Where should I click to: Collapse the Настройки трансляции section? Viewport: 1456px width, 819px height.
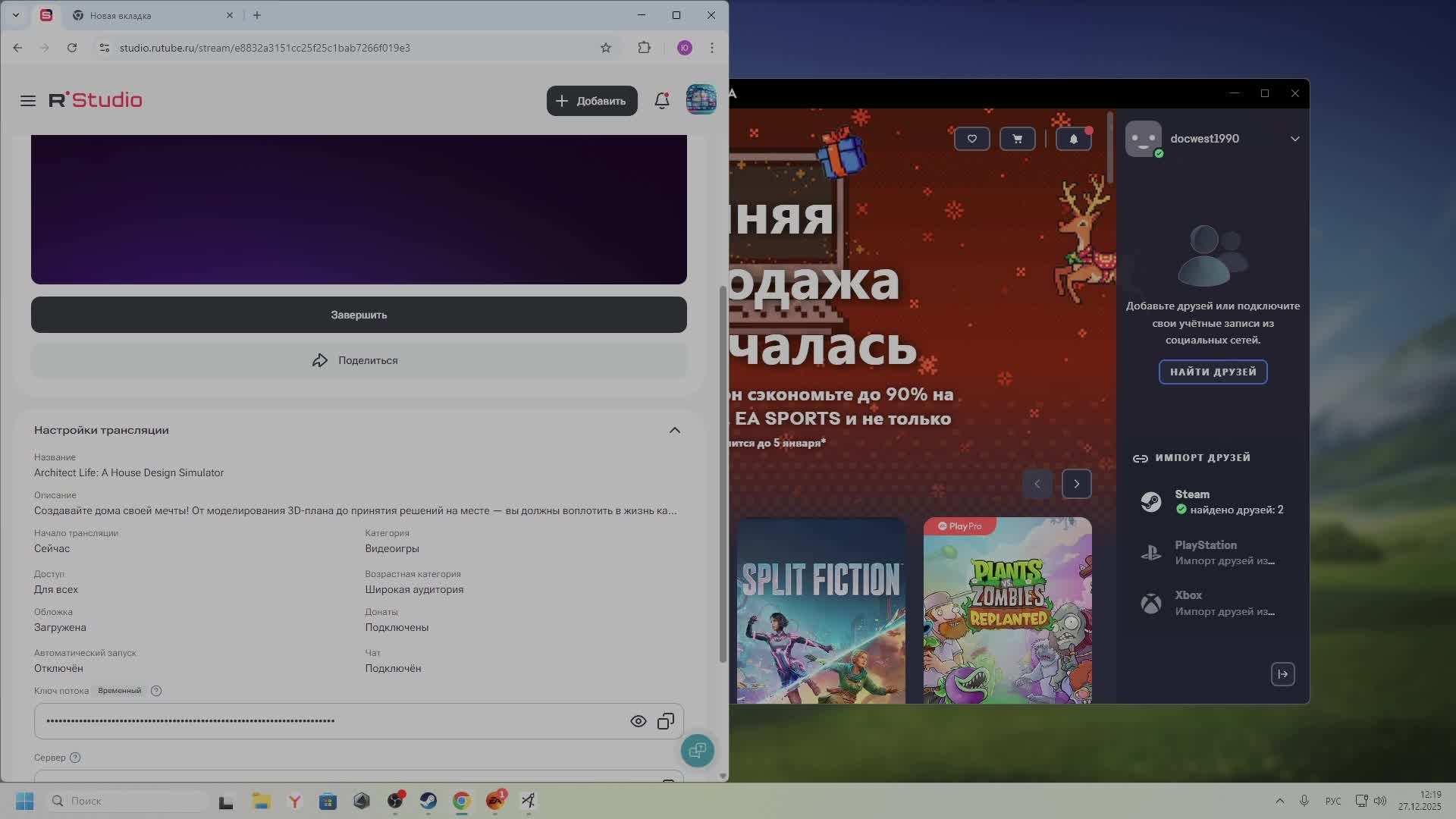[674, 430]
